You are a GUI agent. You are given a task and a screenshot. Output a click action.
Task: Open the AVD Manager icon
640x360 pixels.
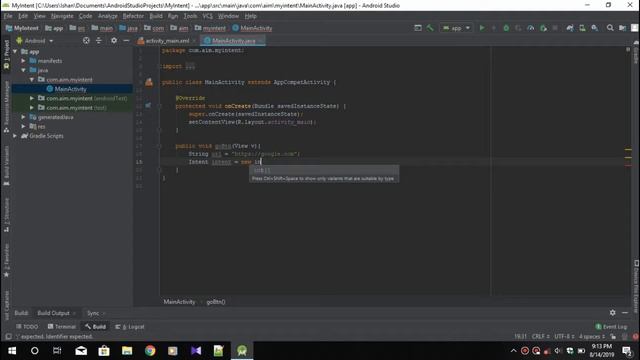(582, 28)
